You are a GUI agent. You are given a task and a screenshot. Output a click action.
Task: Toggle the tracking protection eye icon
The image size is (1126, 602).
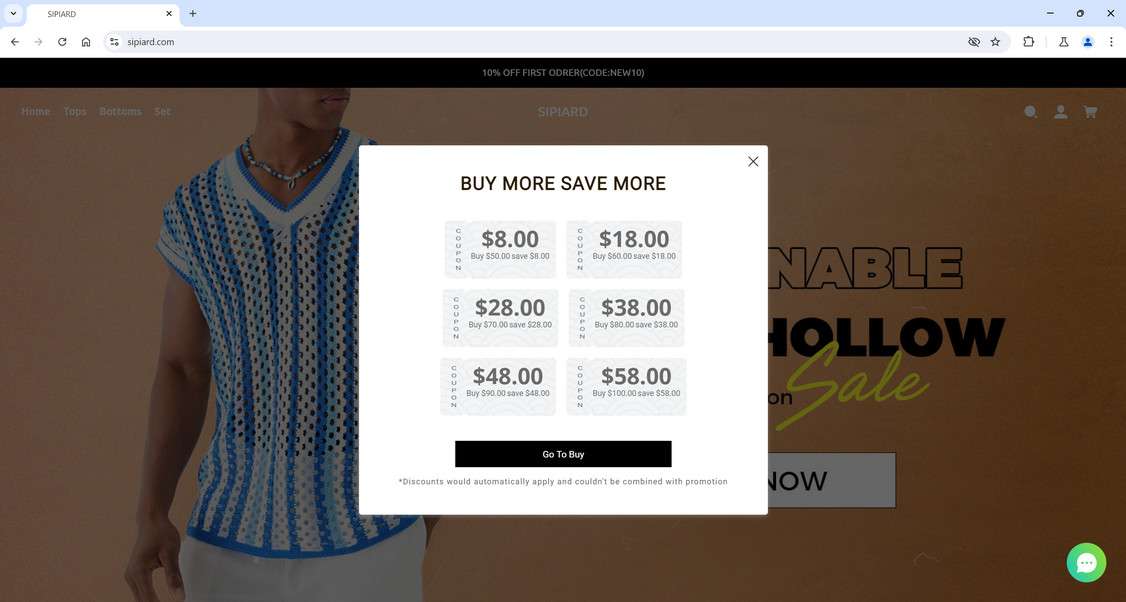pos(974,42)
